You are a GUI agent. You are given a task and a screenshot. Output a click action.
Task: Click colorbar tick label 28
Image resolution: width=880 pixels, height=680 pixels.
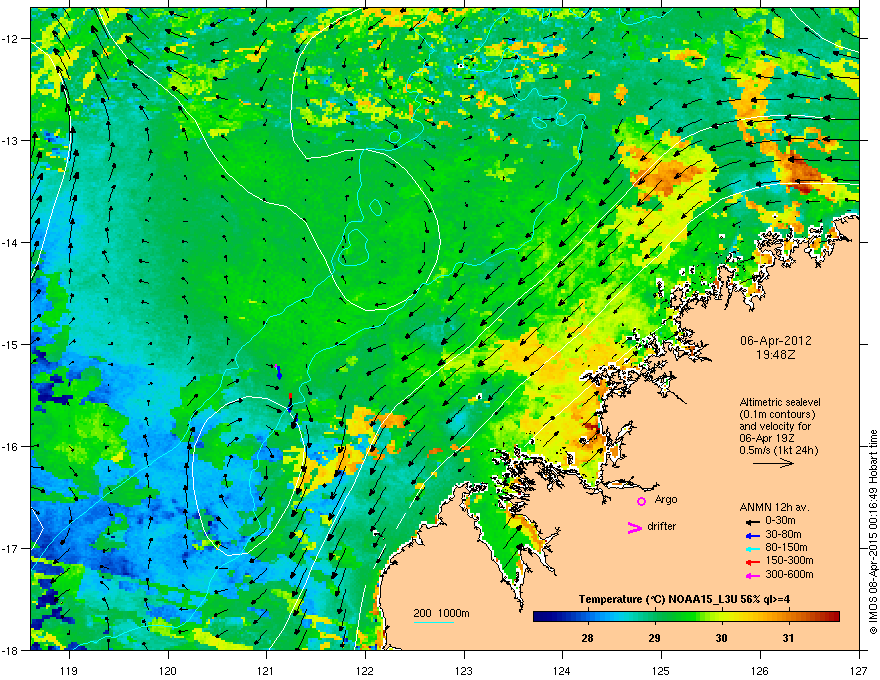pyautogui.click(x=587, y=638)
